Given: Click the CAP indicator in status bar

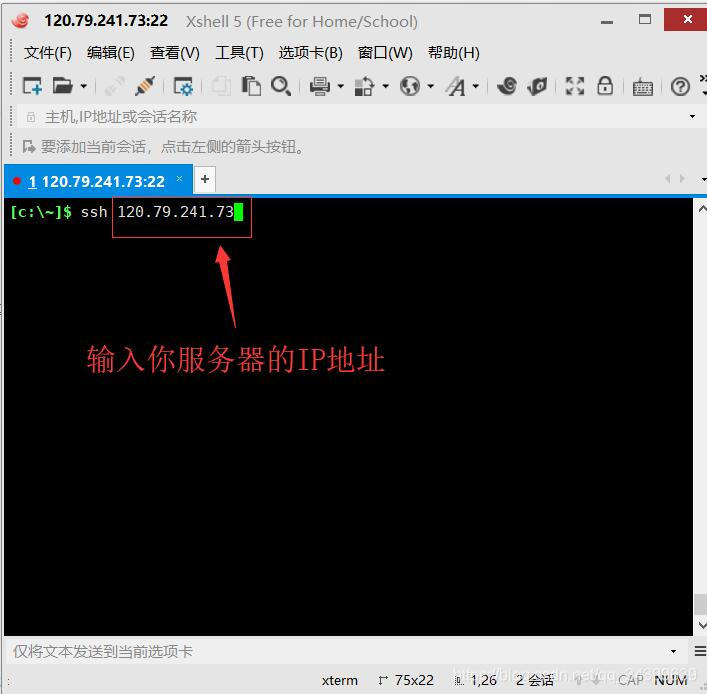Looking at the screenshot, I should pos(630,680).
